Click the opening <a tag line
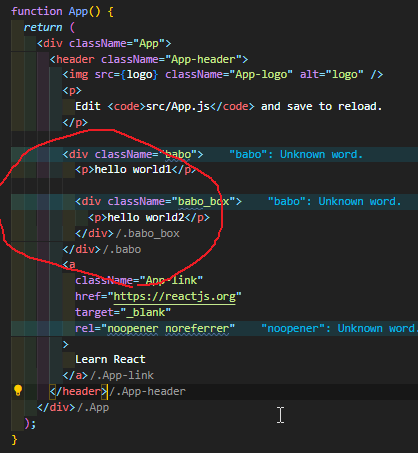 [69, 265]
